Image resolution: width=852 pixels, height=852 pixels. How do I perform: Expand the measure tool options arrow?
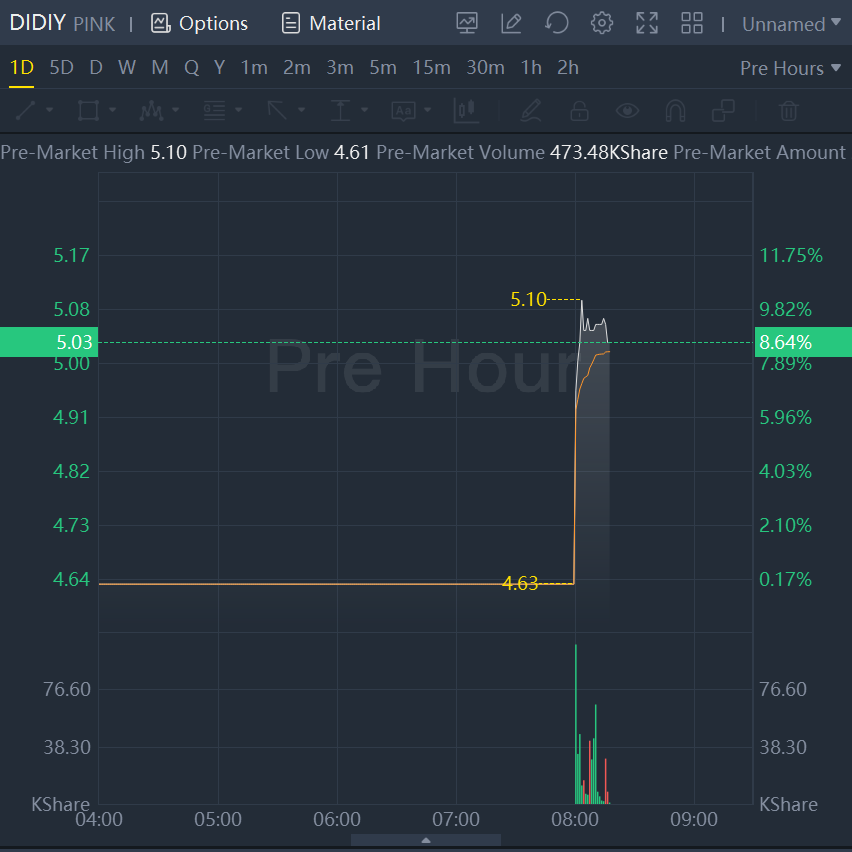[x=365, y=110]
